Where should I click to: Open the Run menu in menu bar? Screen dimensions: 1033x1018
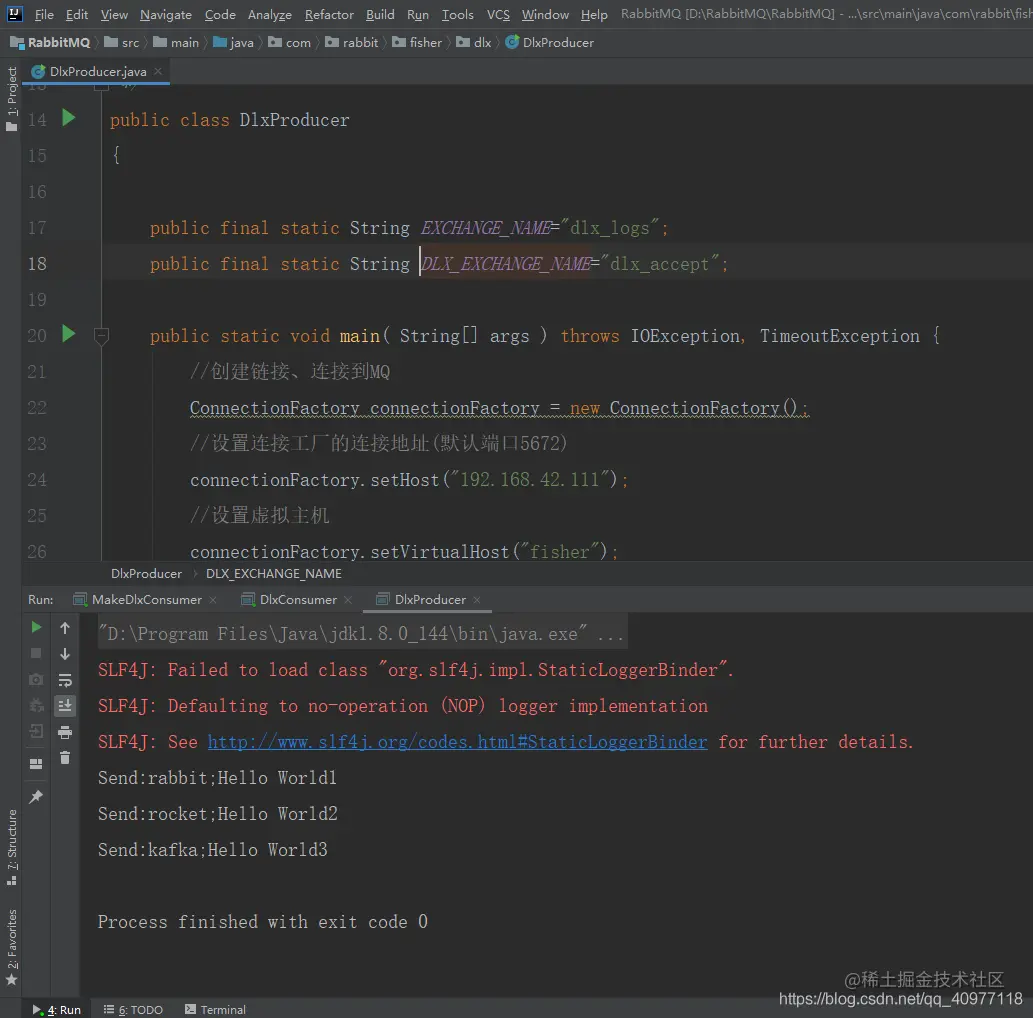pyautogui.click(x=418, y=14)
